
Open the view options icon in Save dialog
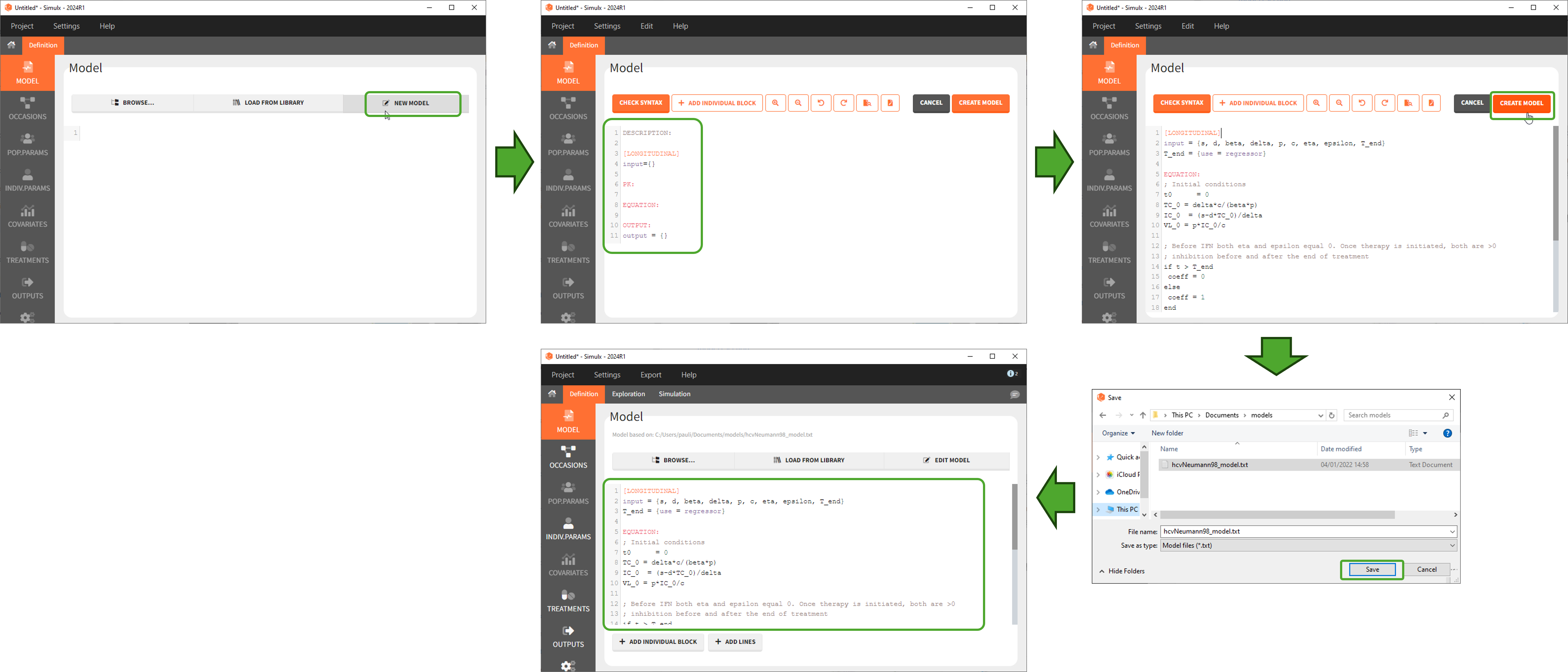coord(1413,433)
